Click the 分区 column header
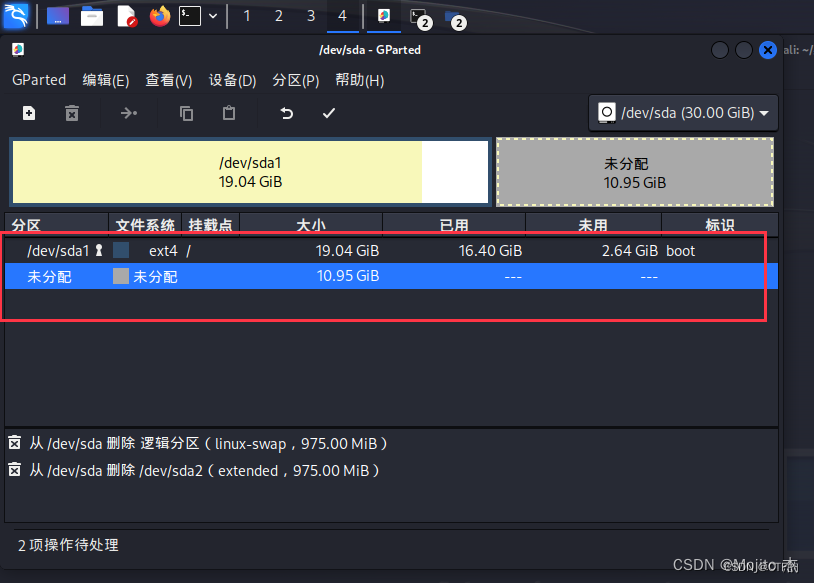This screenshot has height=583, width=814. (x=57, y=225)
